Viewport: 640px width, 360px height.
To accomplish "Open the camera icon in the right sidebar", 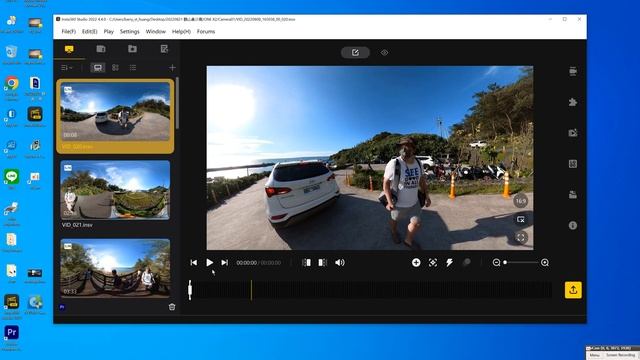I will (573, 71).
